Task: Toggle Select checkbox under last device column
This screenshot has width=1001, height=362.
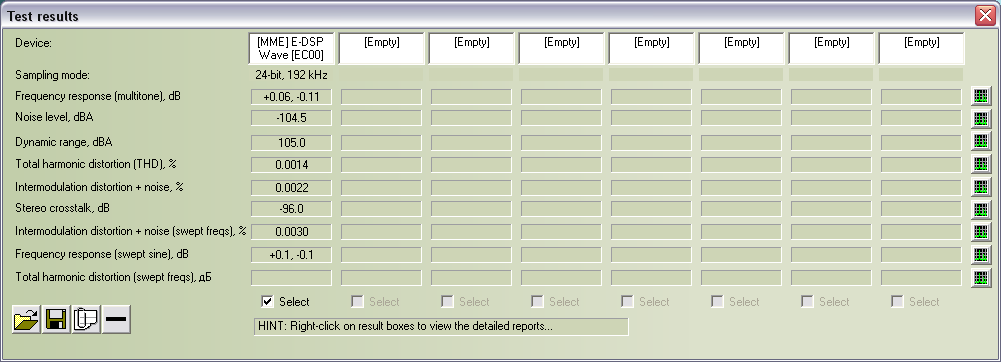Action: point(898,301)
